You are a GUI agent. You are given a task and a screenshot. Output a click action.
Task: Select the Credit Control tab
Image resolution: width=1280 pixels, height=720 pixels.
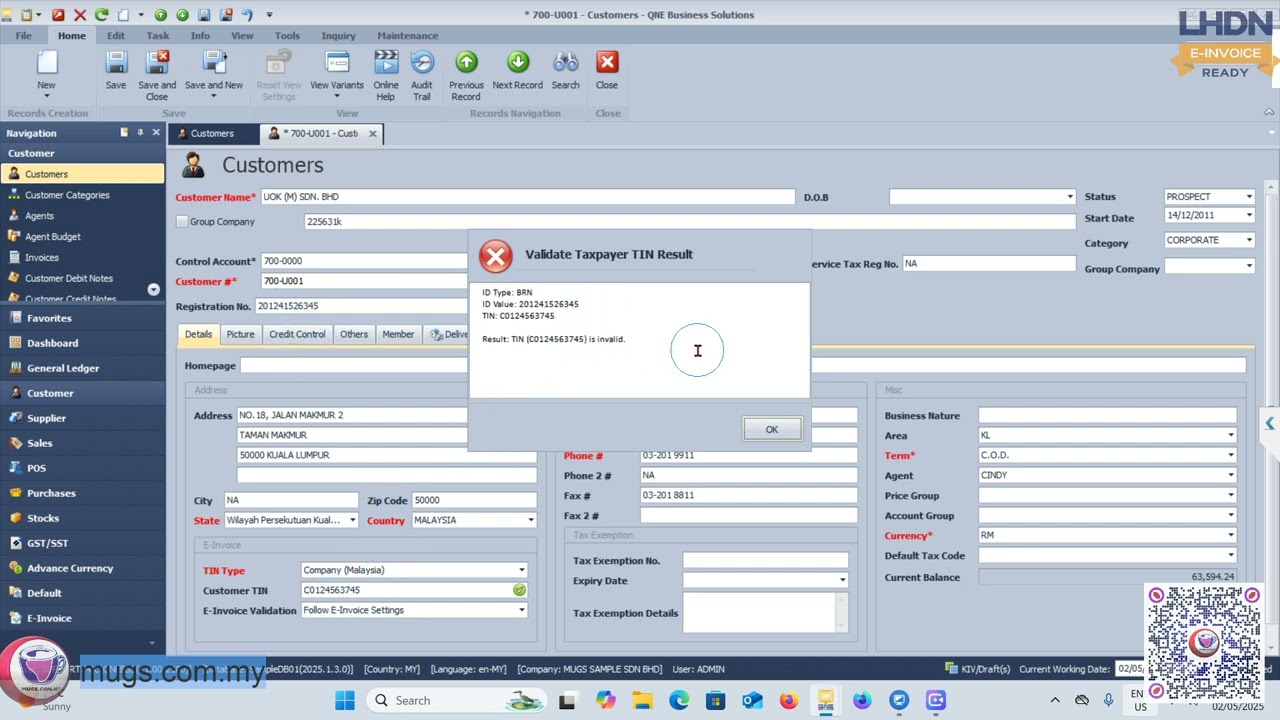click(x=297, y=334)
